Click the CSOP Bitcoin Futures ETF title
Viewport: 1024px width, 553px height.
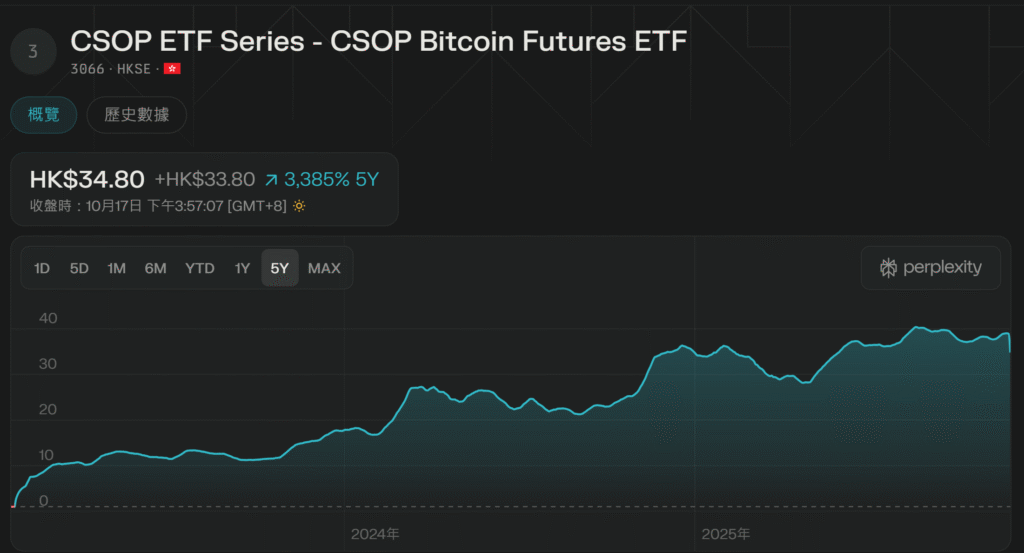(379, 40)
